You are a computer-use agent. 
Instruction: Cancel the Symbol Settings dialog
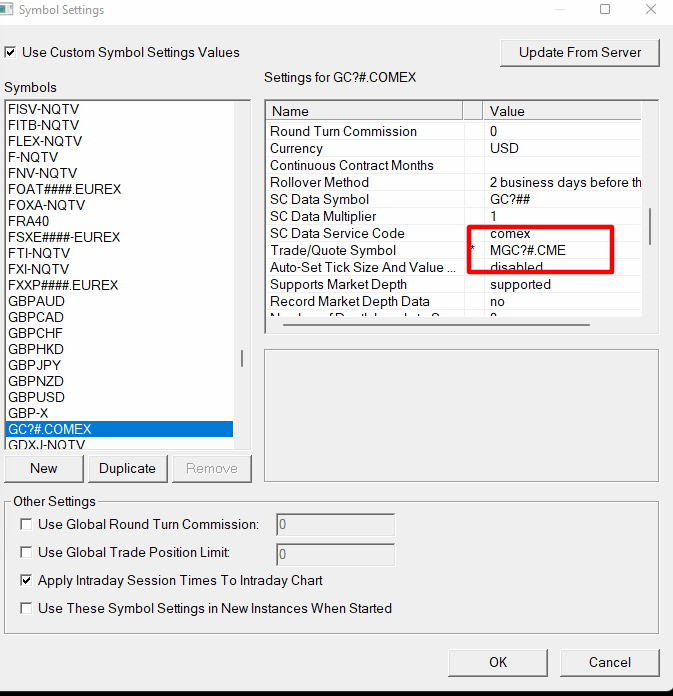610,662
